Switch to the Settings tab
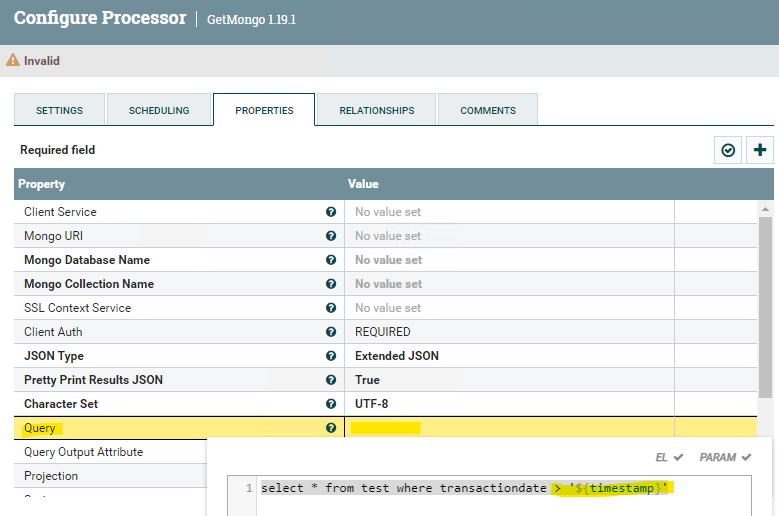 (x=59, y=110)
